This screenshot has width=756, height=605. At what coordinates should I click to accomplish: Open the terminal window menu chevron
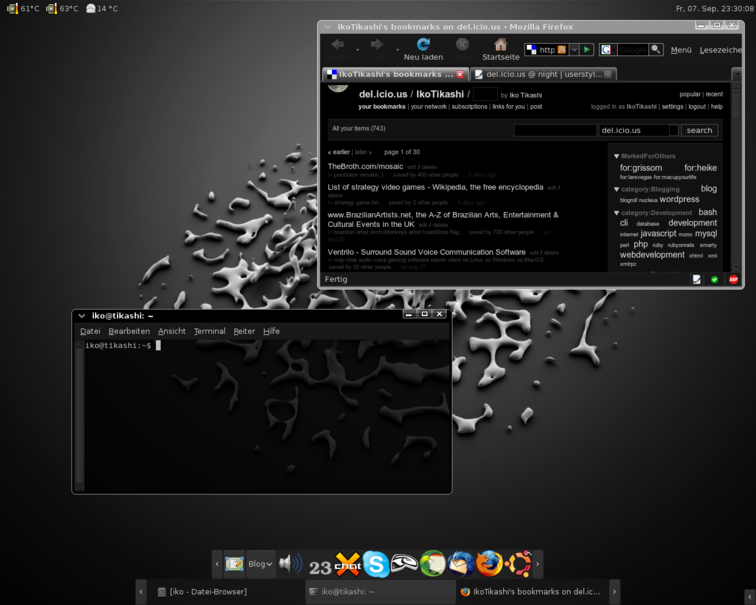tap(81, 316)
